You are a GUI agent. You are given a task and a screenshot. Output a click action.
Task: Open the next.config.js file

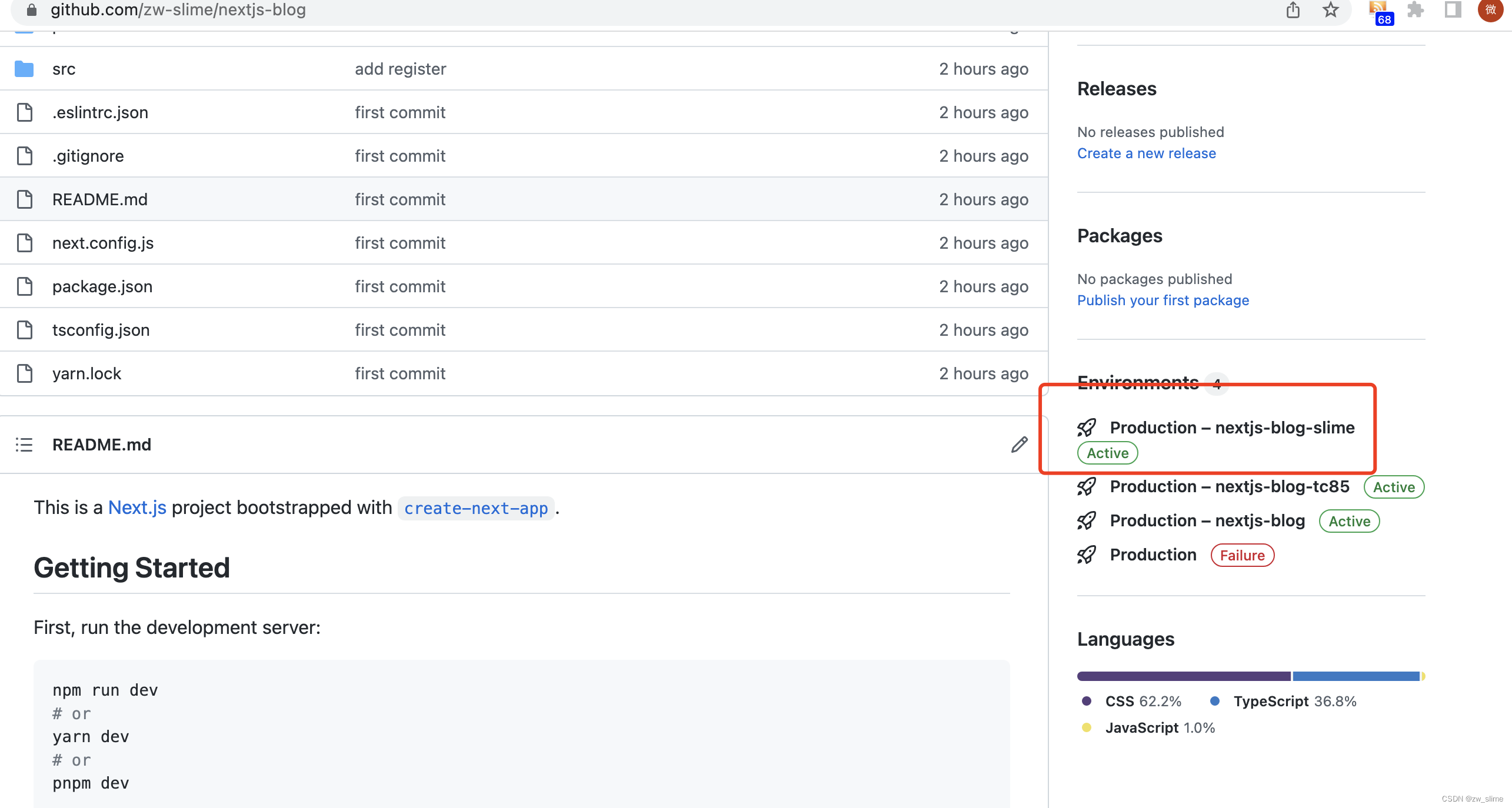(x=103, y=243)
